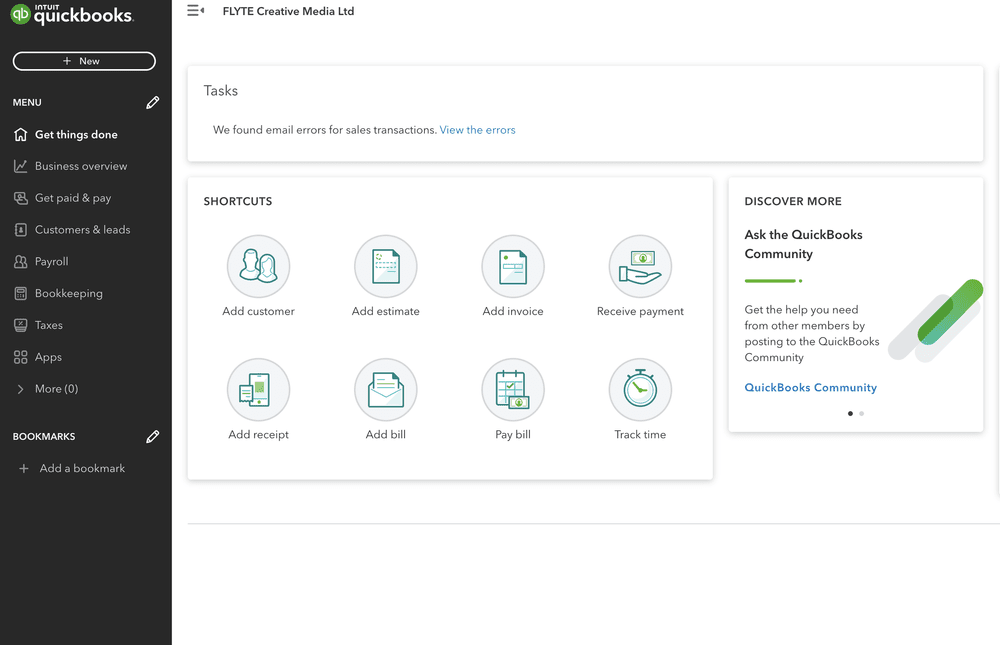Select the first carousel dot in Discover More
This screenshot has height=645, width=1000.
[850, 413]
